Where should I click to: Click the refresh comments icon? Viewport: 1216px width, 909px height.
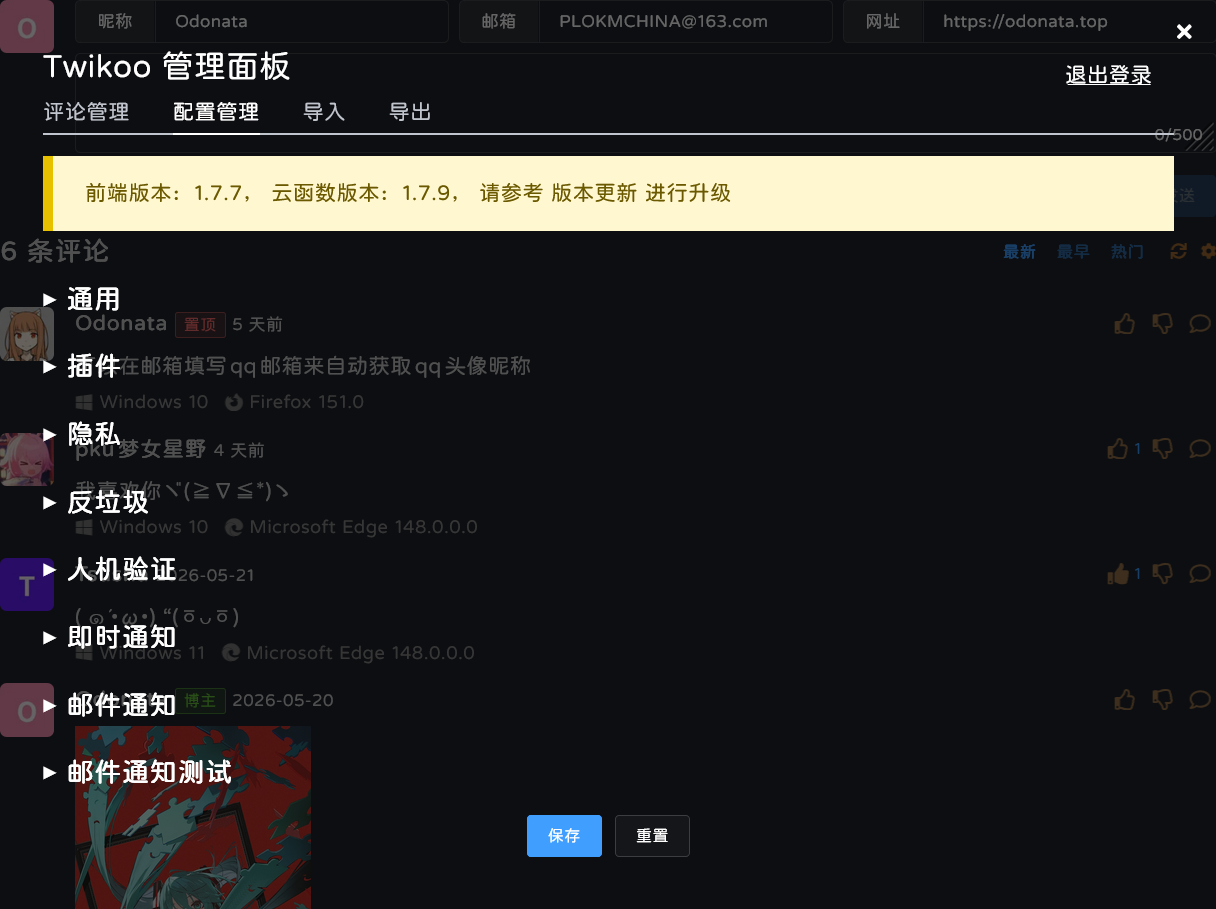pos(1178,251)
